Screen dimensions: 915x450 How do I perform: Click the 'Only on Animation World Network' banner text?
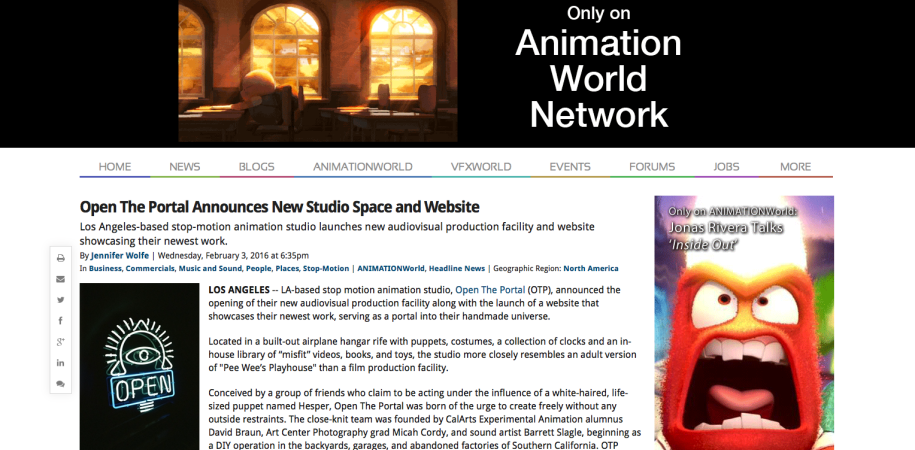pyautogui.click(x=598, y=68)
